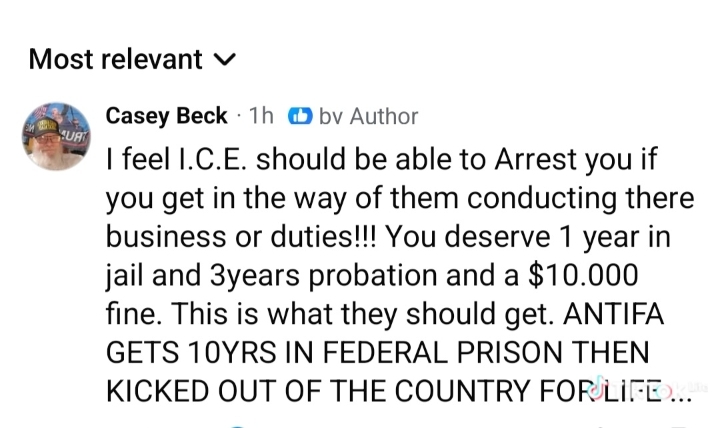The height and width of the screenshot is (428, 720).
Task: Click the "I.C.E." text in the comment
Action: [212, 160]
